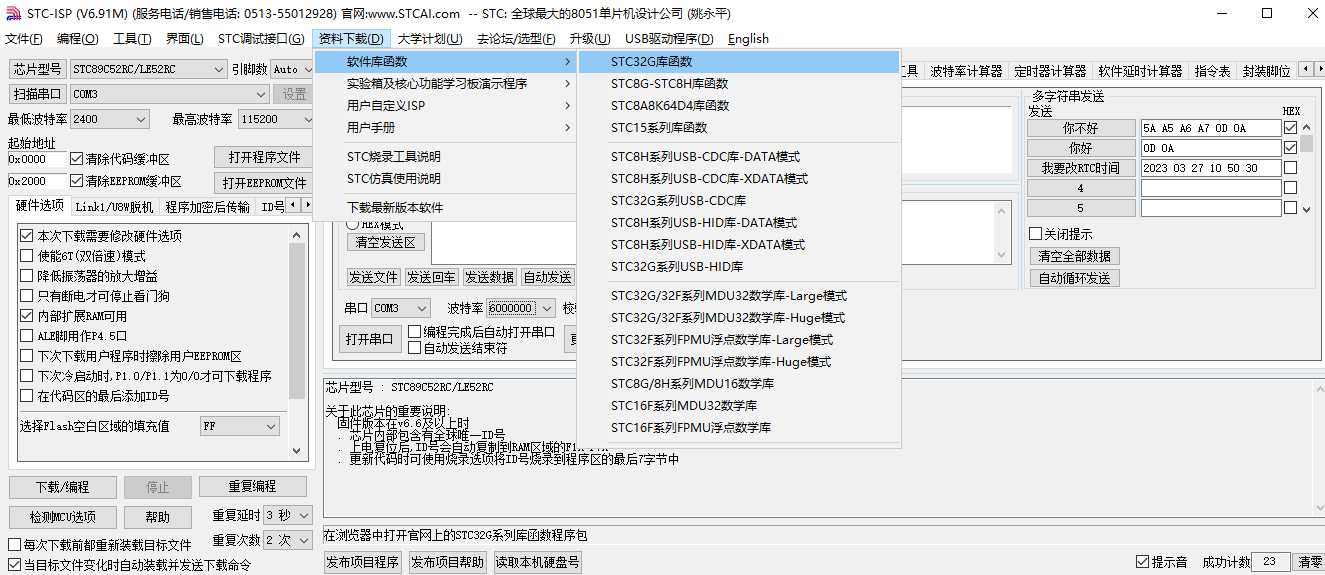This screenshot has height=575, width=1325.
Task: Click 清空全部数据 button
Action: 1074,256
